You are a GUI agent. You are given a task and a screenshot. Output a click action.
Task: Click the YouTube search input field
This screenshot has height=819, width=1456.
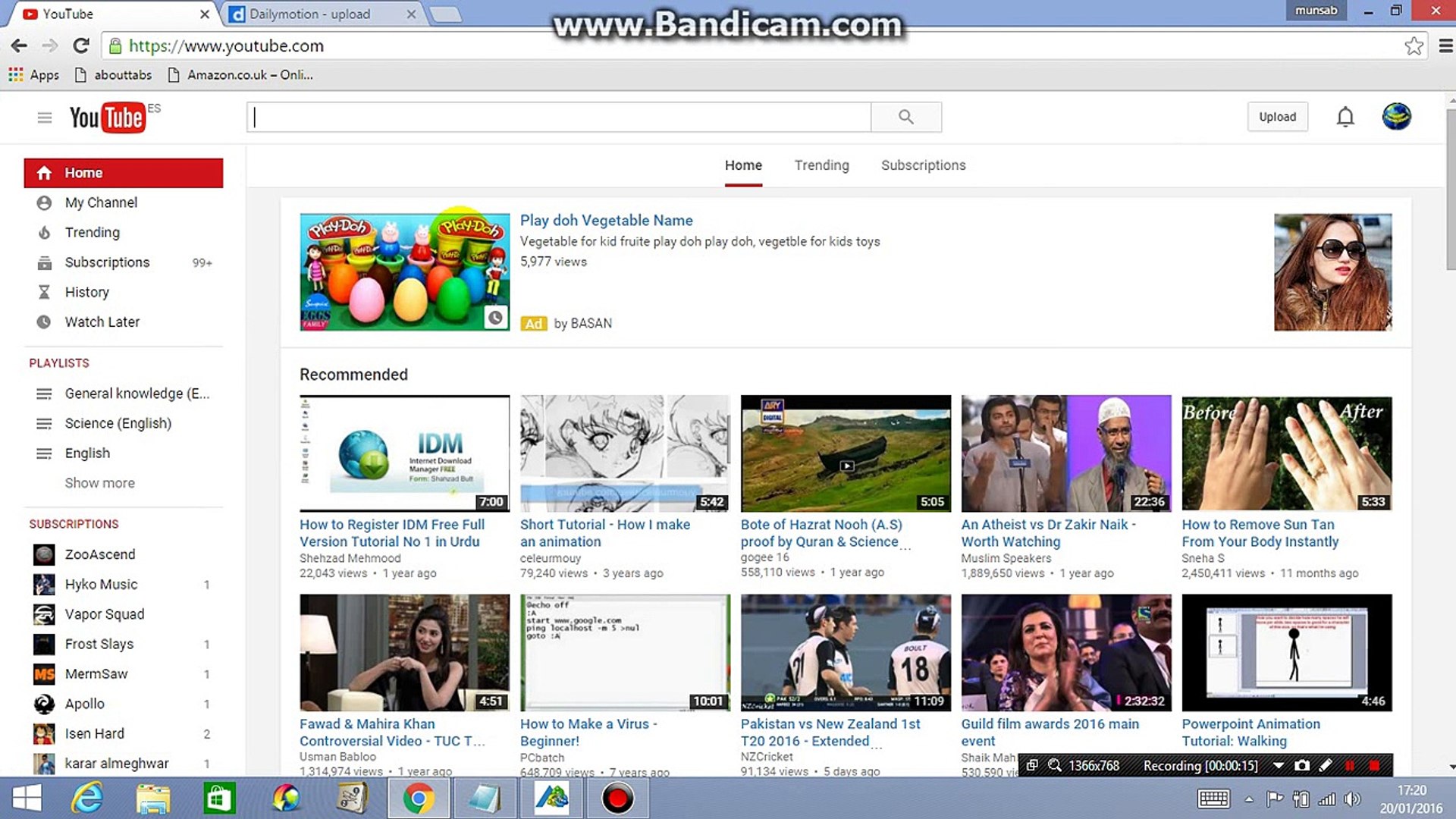560,117
